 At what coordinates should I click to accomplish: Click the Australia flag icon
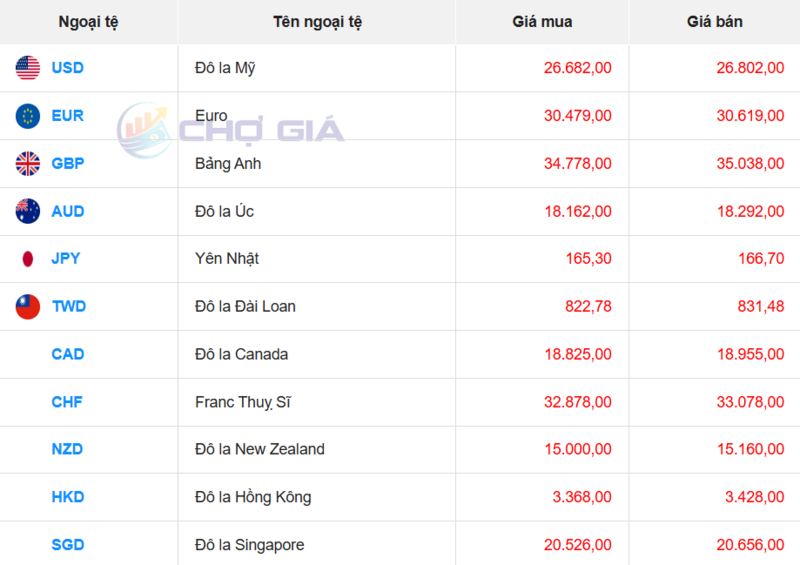pyautogui.click(x=28, y=211)
